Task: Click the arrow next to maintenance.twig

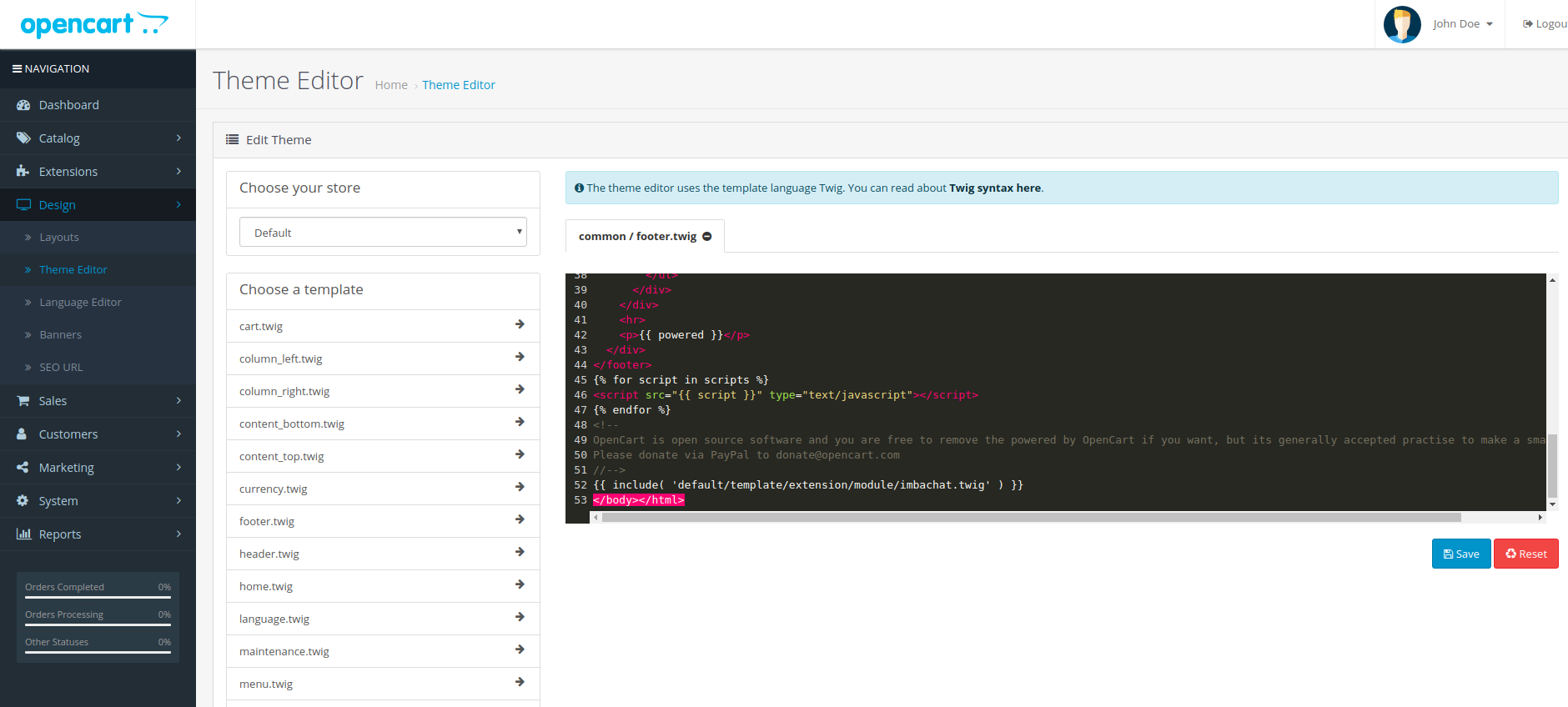Action: 520,649
